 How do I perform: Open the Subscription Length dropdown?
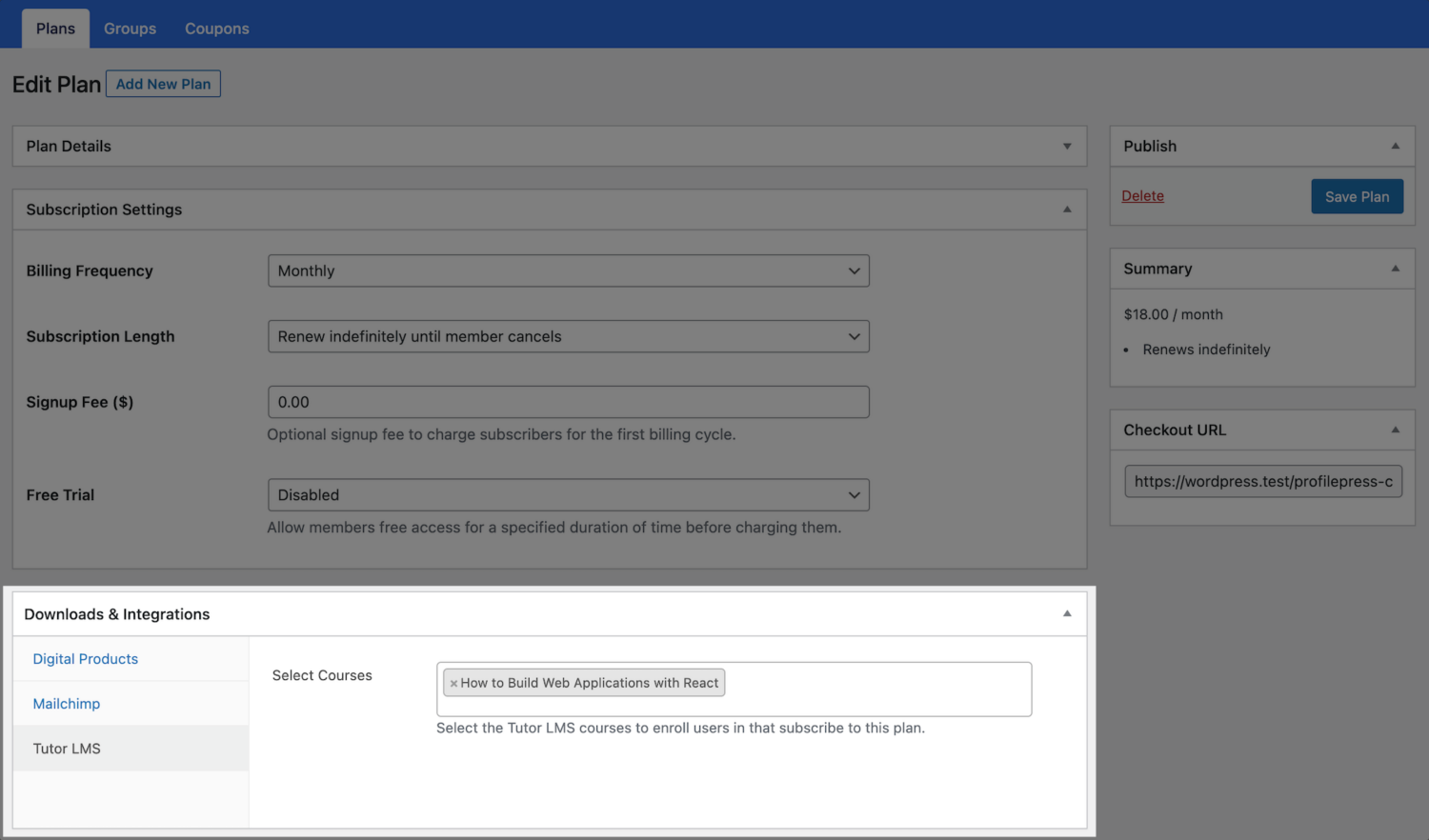click(x=569, y=336)
